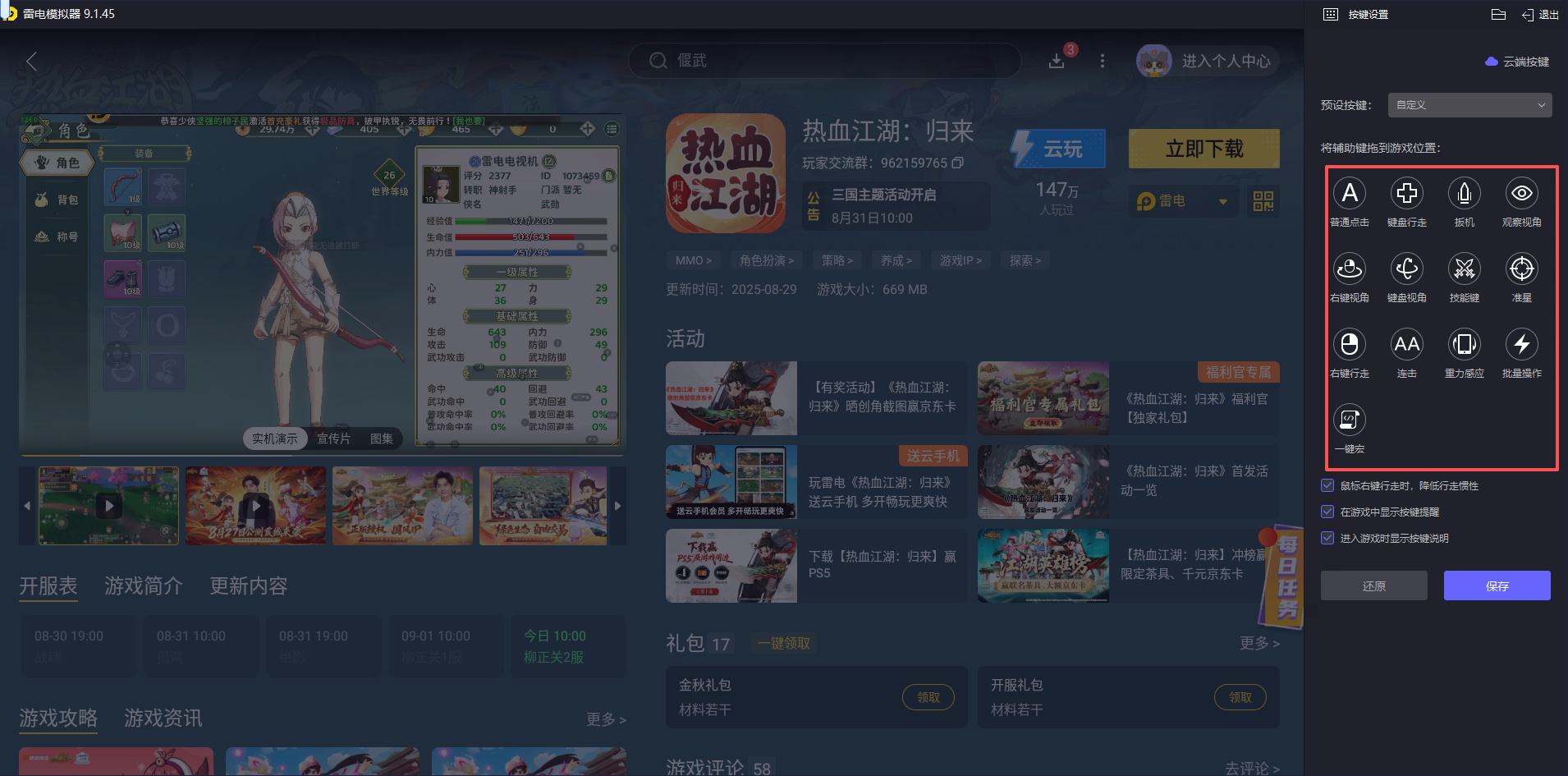The width and height of the screenshot is (1568, 776).
Task: Show next screenshot thumbnails arrow
Action: pyautogui.click(x=618, y=506)
